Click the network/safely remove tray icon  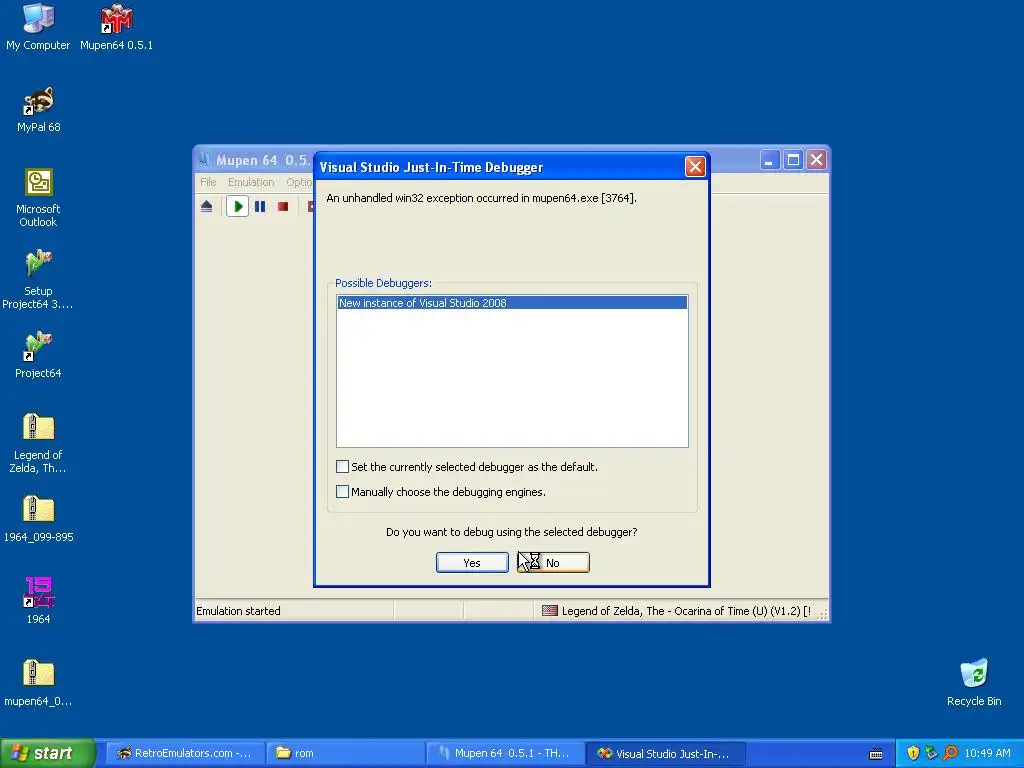[x=931, y=753]
